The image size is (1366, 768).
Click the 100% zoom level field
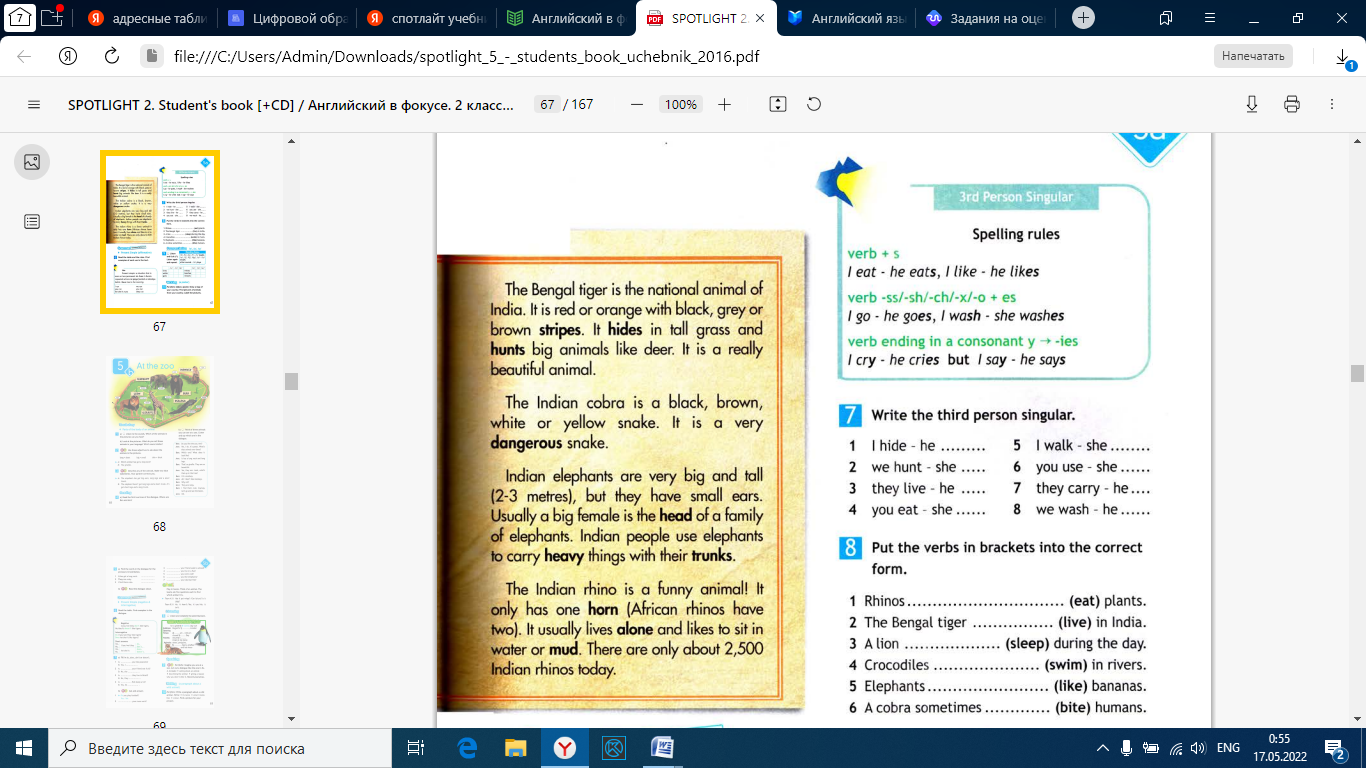pos(681,104)
